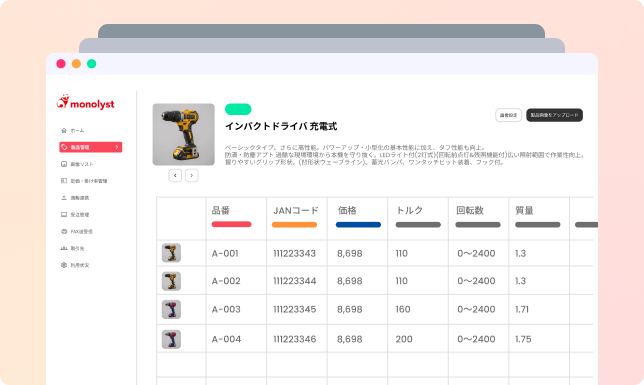Click the red close window dot
The width and height of the screenshot is (644, 385).
[61, 64]
